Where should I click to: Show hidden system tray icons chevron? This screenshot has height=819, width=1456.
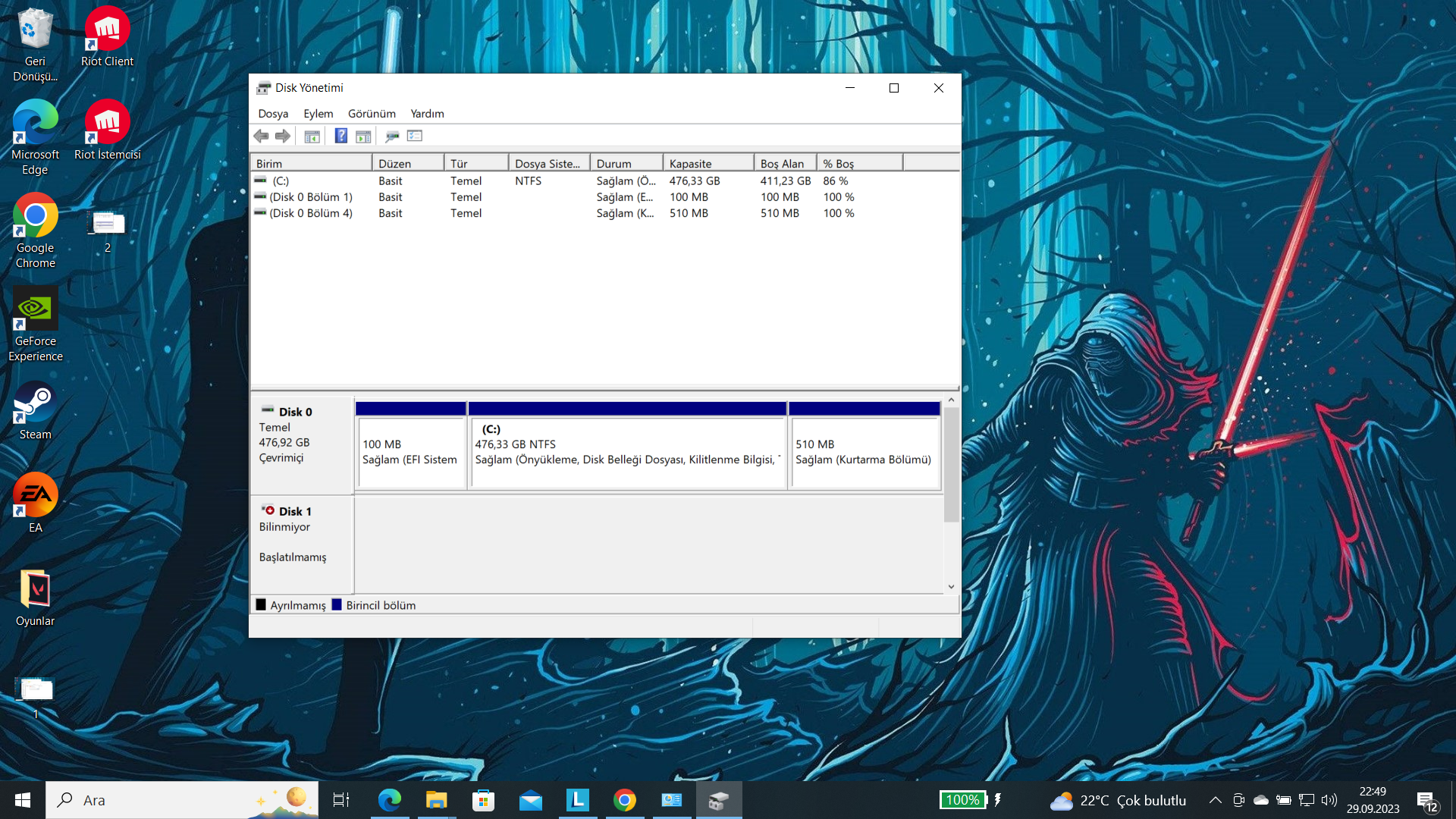point(1215,800)
